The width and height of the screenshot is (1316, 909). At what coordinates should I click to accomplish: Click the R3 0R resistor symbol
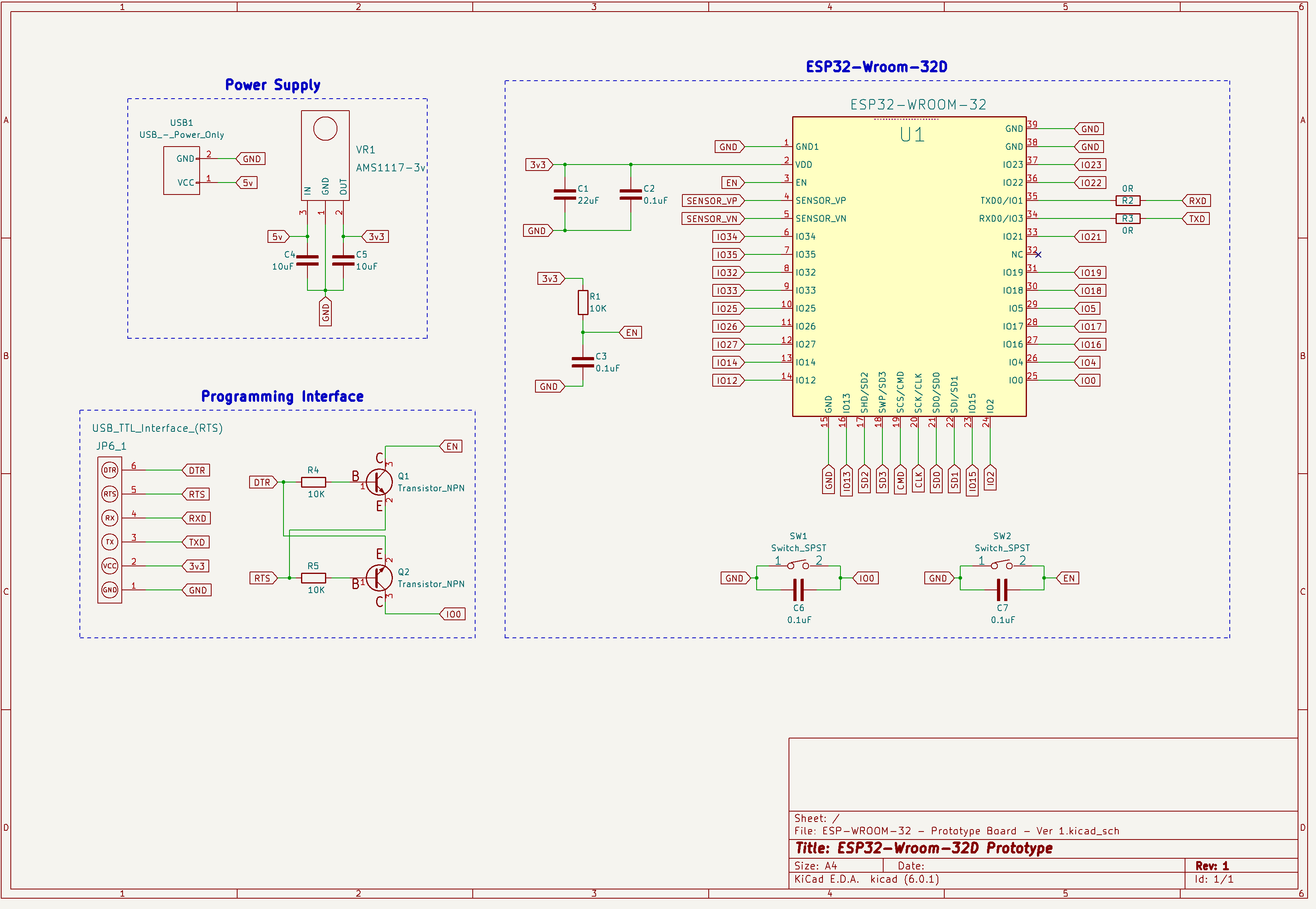[1128, 219]
